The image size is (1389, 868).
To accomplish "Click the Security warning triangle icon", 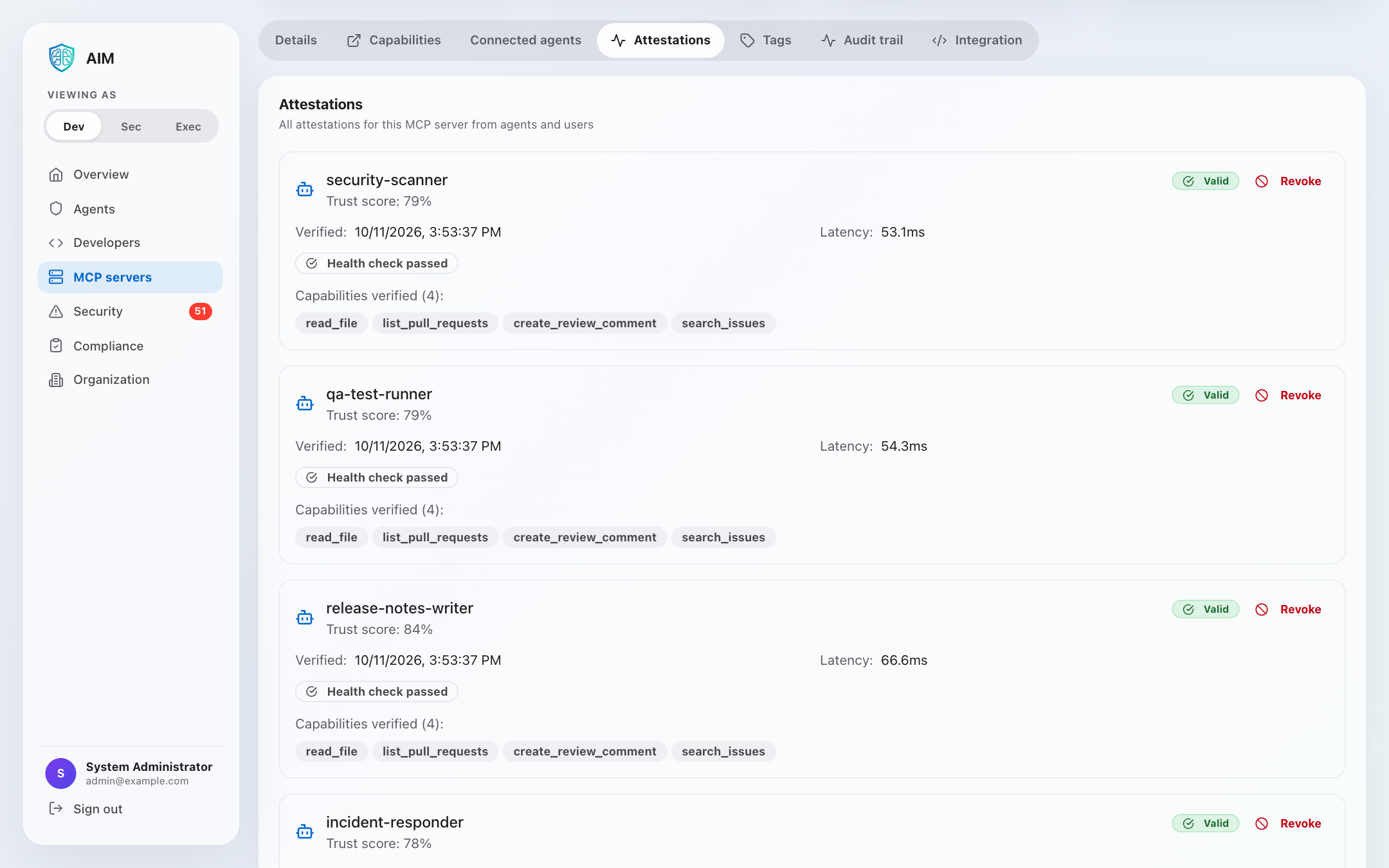I will pos(56,311).
